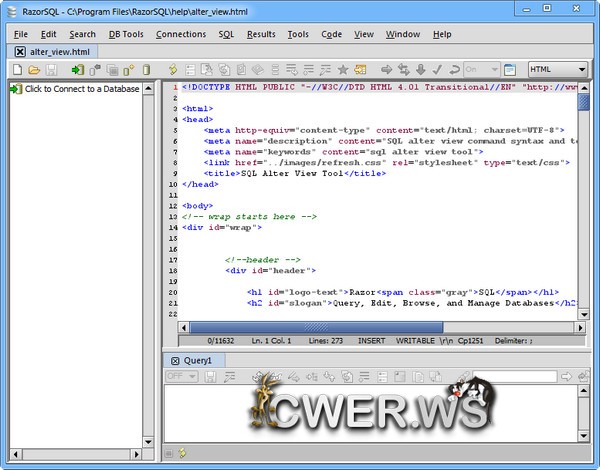Open the Window menu
Viewport: 600px width, 470px height.
403,34
